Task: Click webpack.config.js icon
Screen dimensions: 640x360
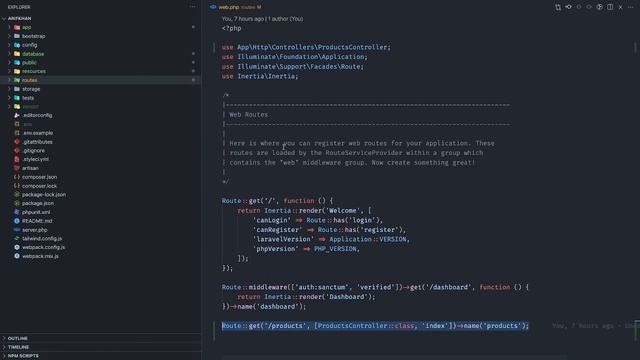Action: tap(17, 247)
